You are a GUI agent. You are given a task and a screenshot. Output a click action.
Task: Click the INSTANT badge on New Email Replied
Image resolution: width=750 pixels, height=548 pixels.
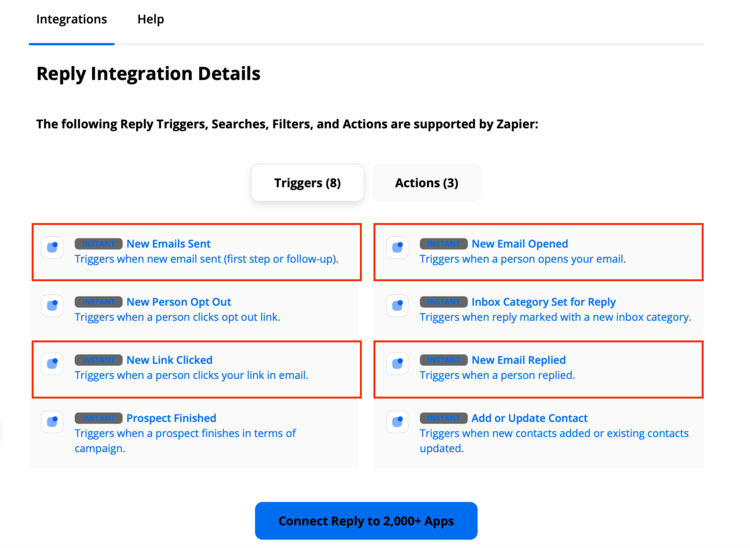pyautogui.click(x=444, y=360)
